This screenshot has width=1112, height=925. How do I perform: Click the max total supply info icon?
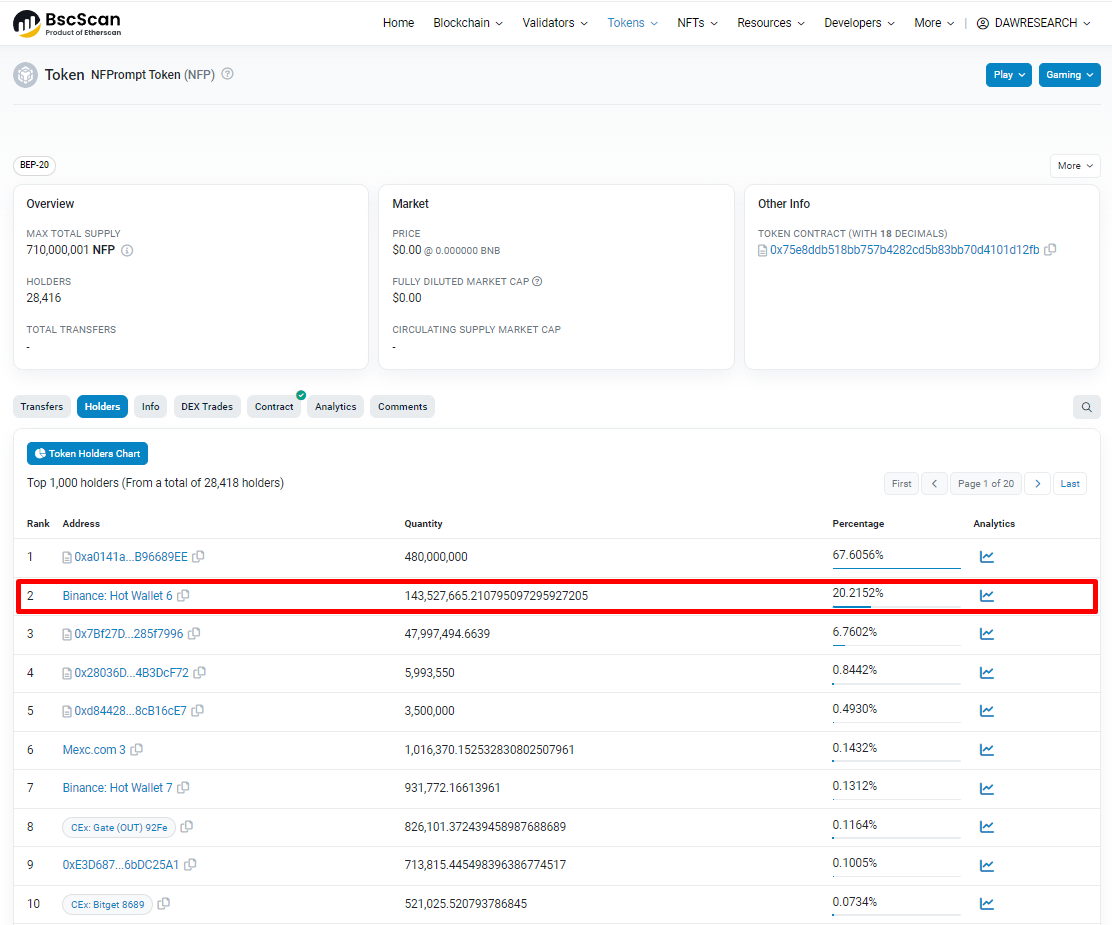click(127, 250)
